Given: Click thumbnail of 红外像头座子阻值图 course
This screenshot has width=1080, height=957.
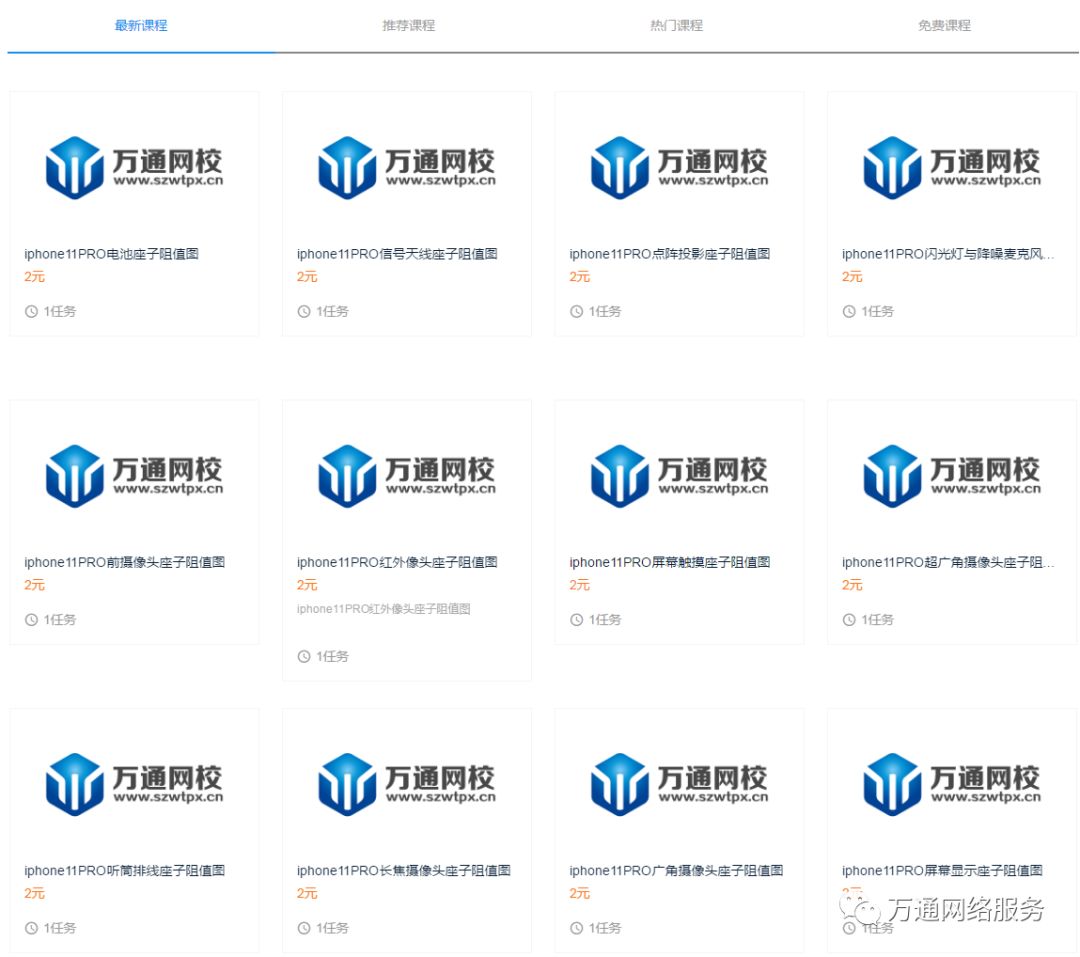Looking at the screenshot, I should pos(407,476).
